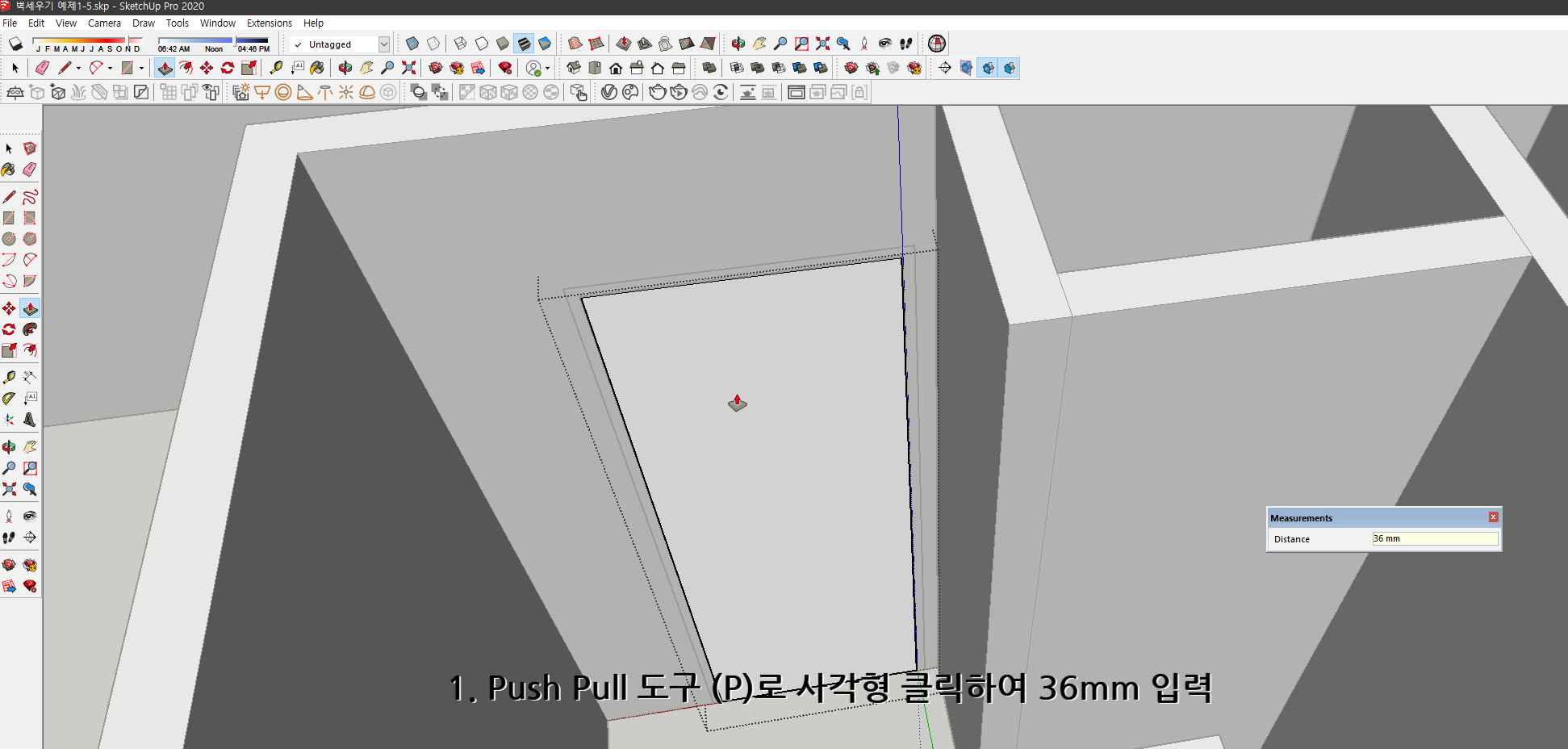The height and width of the screenshot is (749, 1568).
Task: Select the Freehand tool in left toolbar
Action: coord(30,197)
